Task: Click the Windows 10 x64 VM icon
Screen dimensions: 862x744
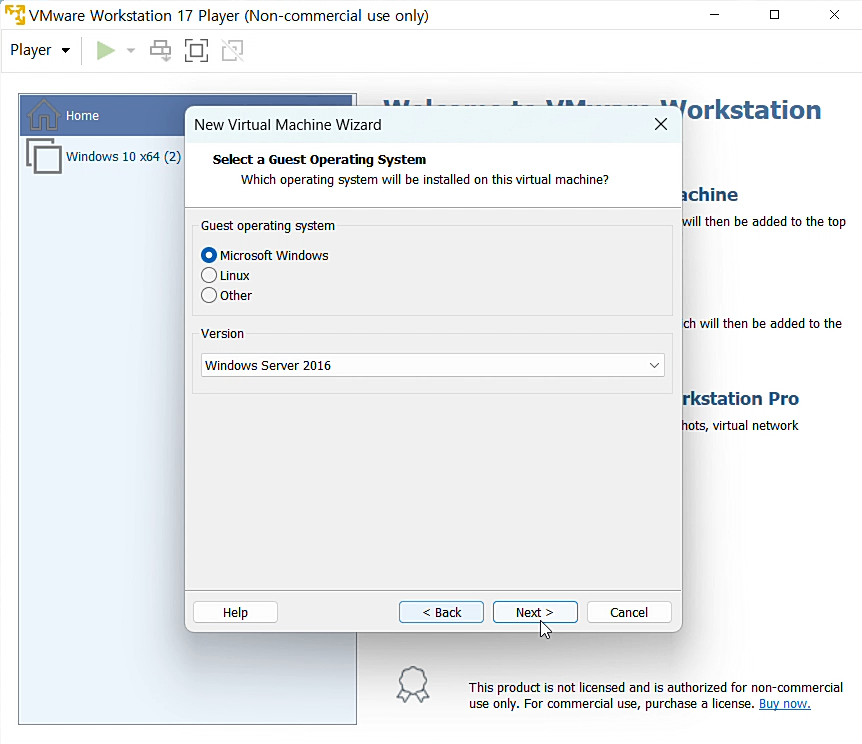Action: [44, 156]
